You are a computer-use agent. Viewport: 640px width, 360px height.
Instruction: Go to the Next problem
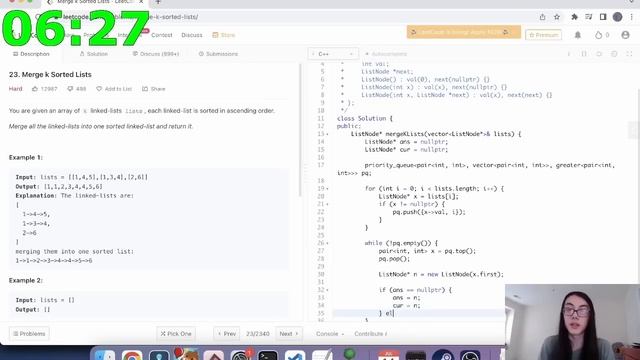(289, 333)
